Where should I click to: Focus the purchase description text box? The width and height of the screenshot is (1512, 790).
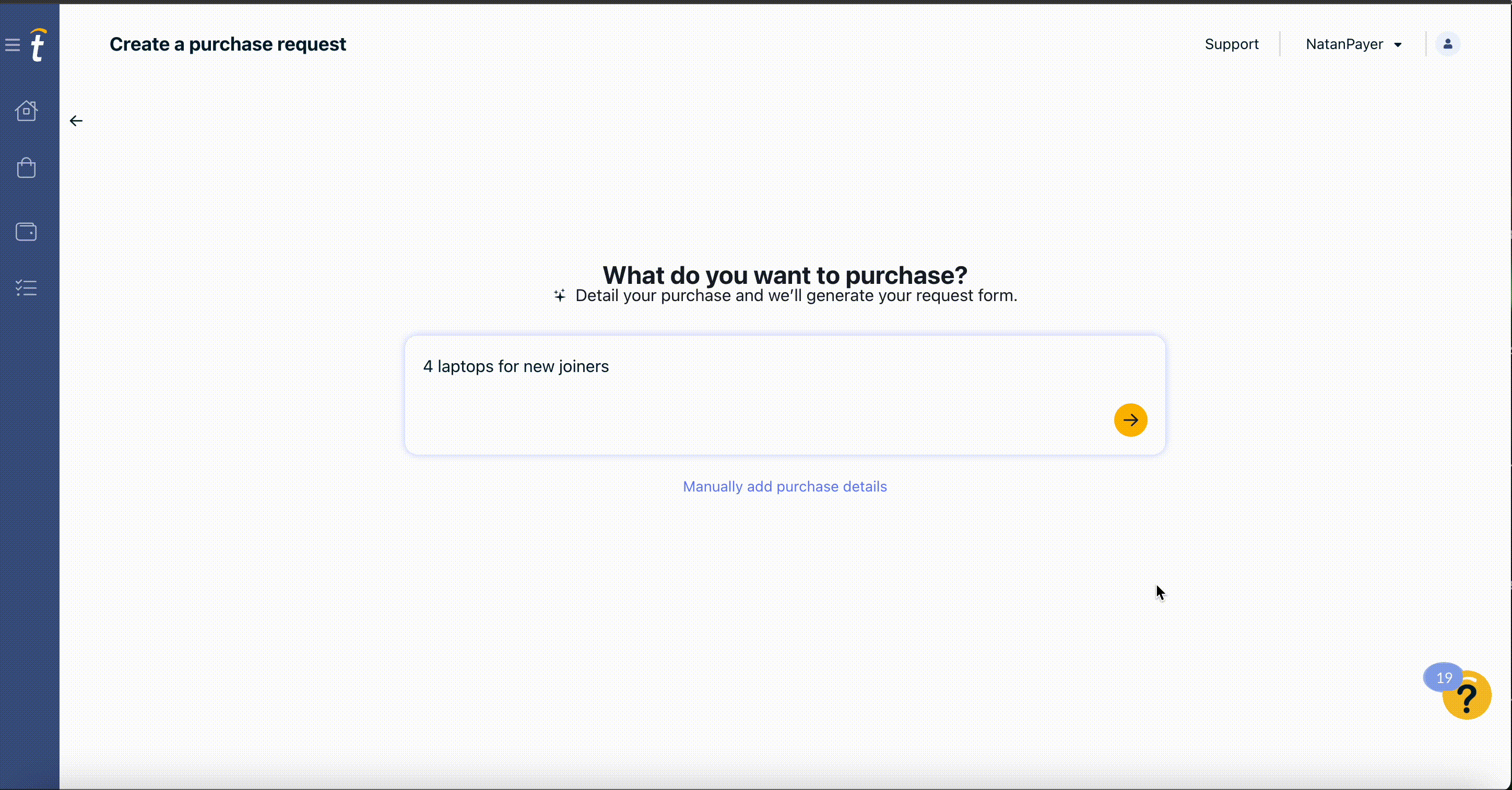tap(785, 394)
